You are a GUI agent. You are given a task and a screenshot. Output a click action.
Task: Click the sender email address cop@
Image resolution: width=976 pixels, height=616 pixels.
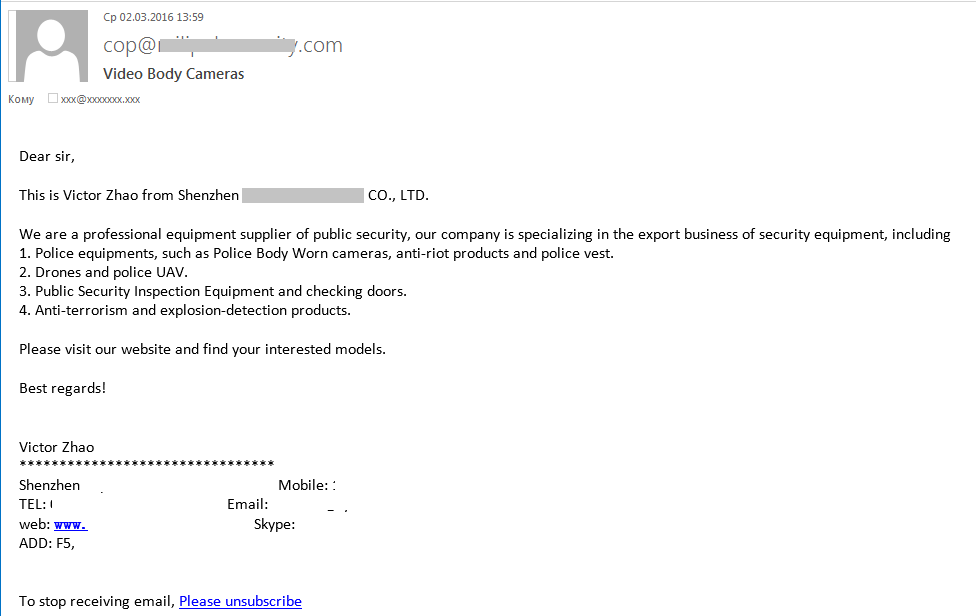pyautogui.click(x=223, y=45)
